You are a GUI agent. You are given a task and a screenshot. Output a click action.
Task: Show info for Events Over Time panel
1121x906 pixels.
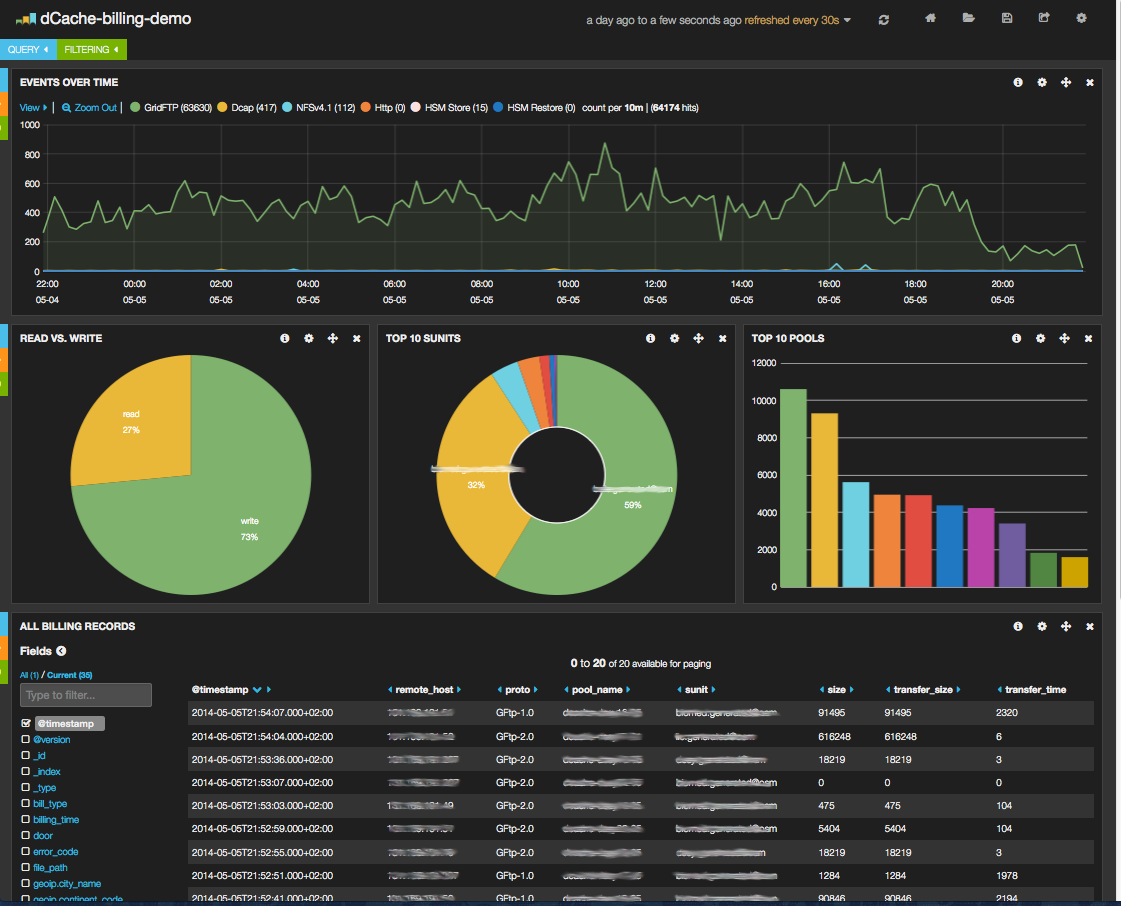click(1018, 82)
